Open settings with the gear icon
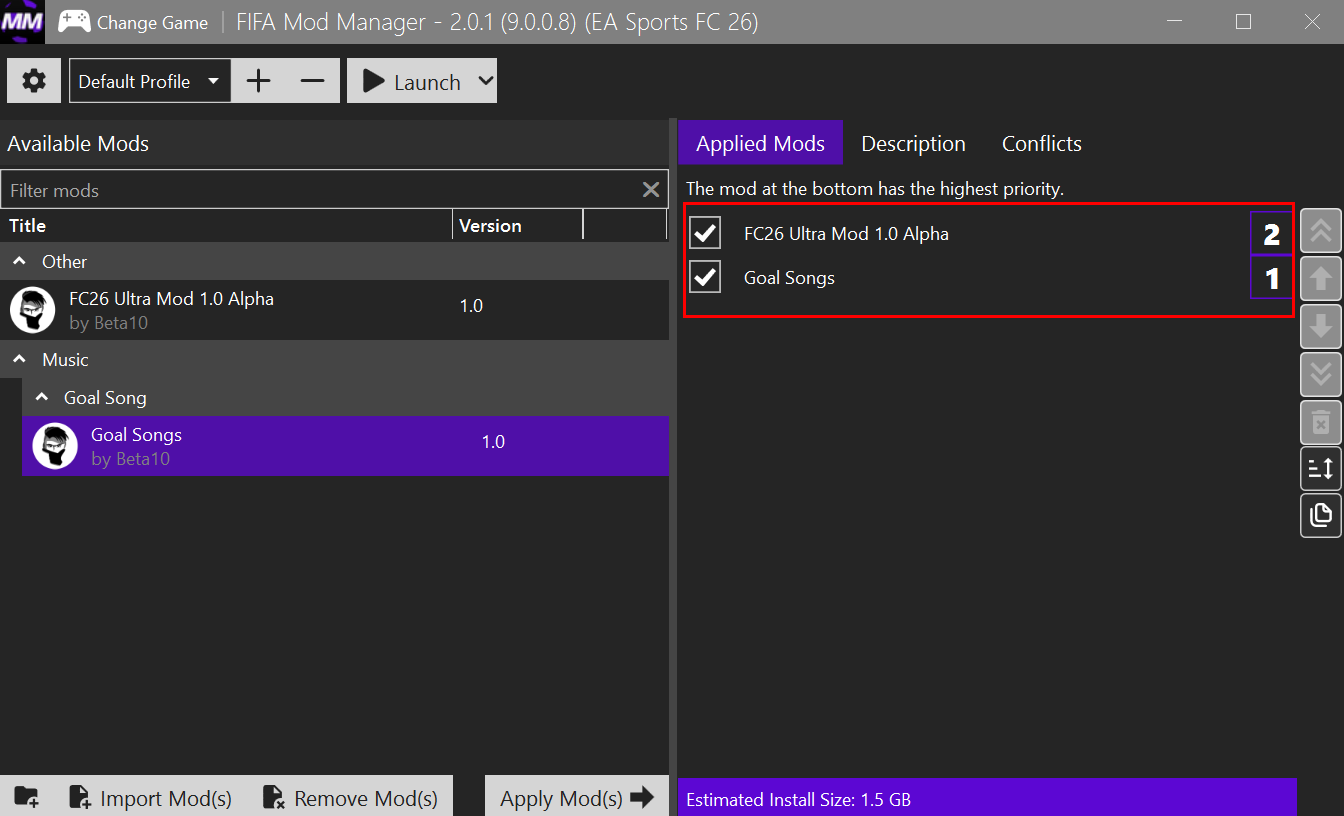Viewport: 1344px width, 816px height. (x=34, y=81)
